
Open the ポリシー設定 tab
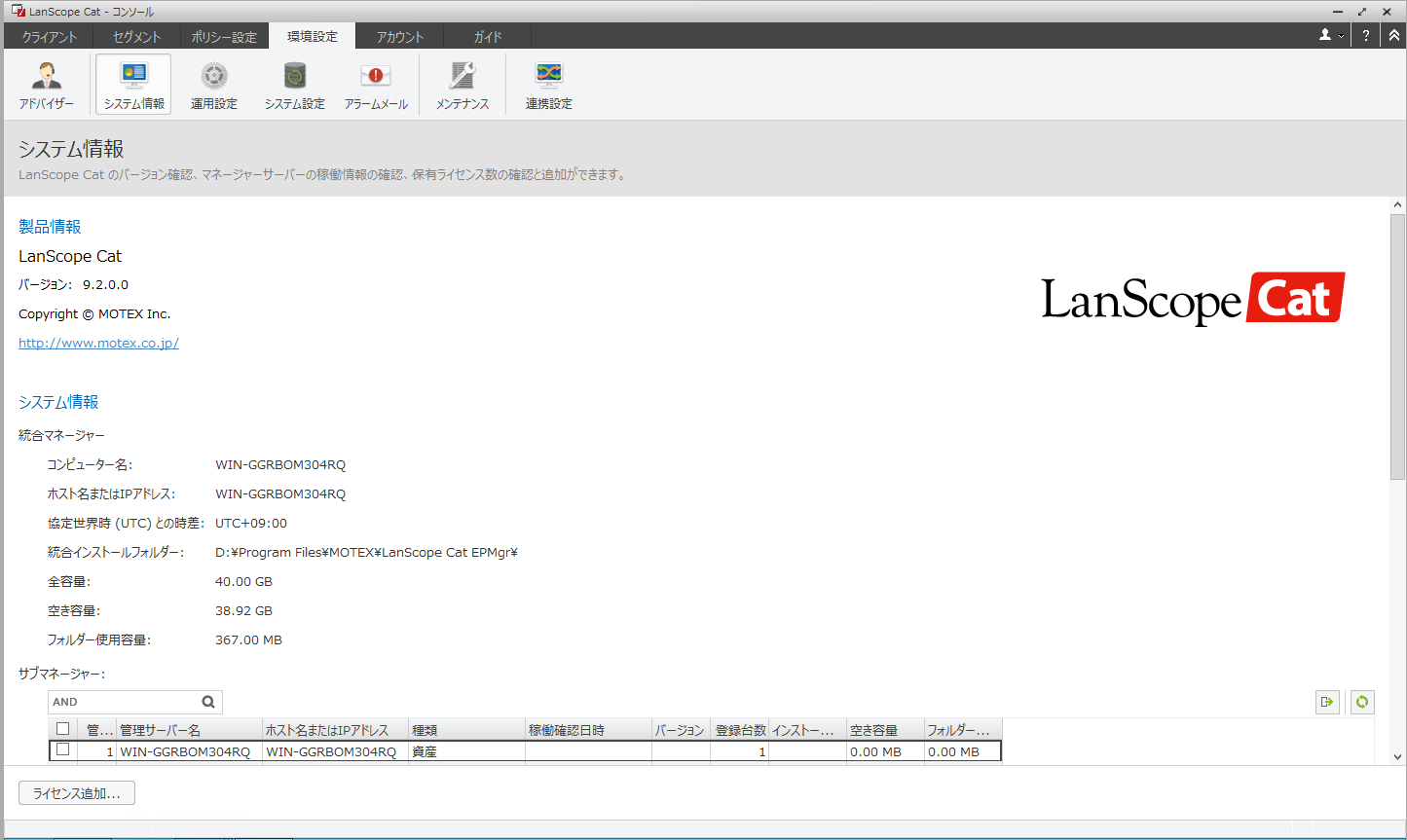click(224, 36)
